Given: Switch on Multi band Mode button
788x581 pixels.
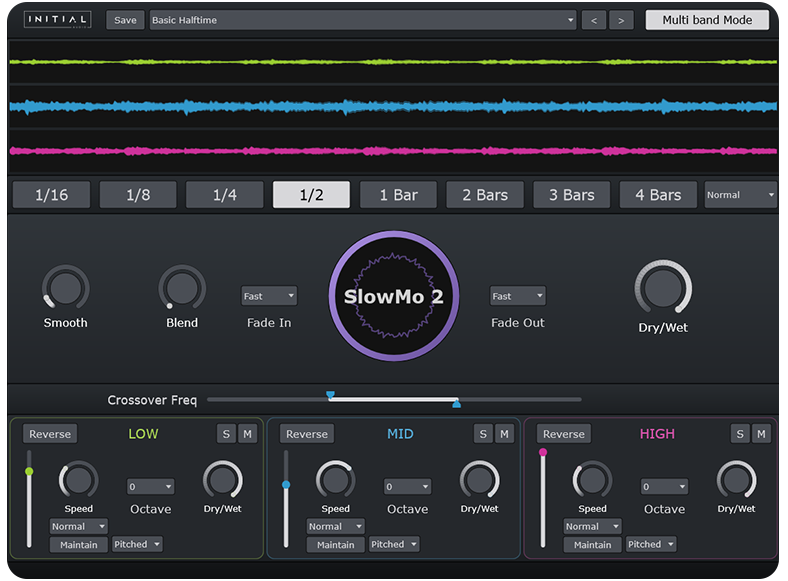Looking at the screenshot, I should 707,20.
